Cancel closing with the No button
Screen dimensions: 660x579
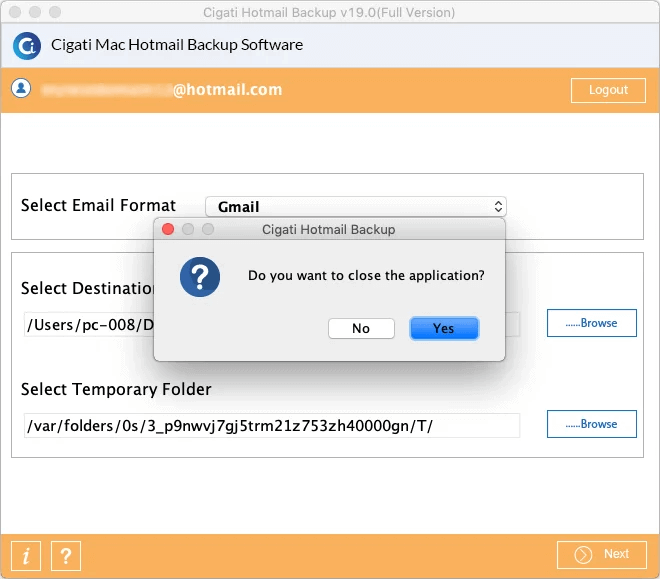click(361, 328)
